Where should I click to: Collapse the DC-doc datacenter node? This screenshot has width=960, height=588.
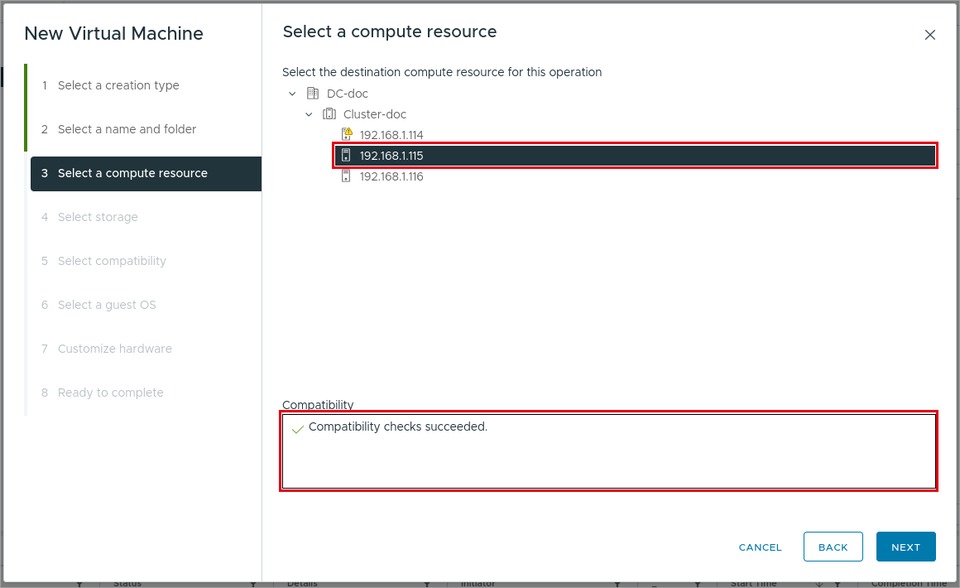(x=293, y=94)
